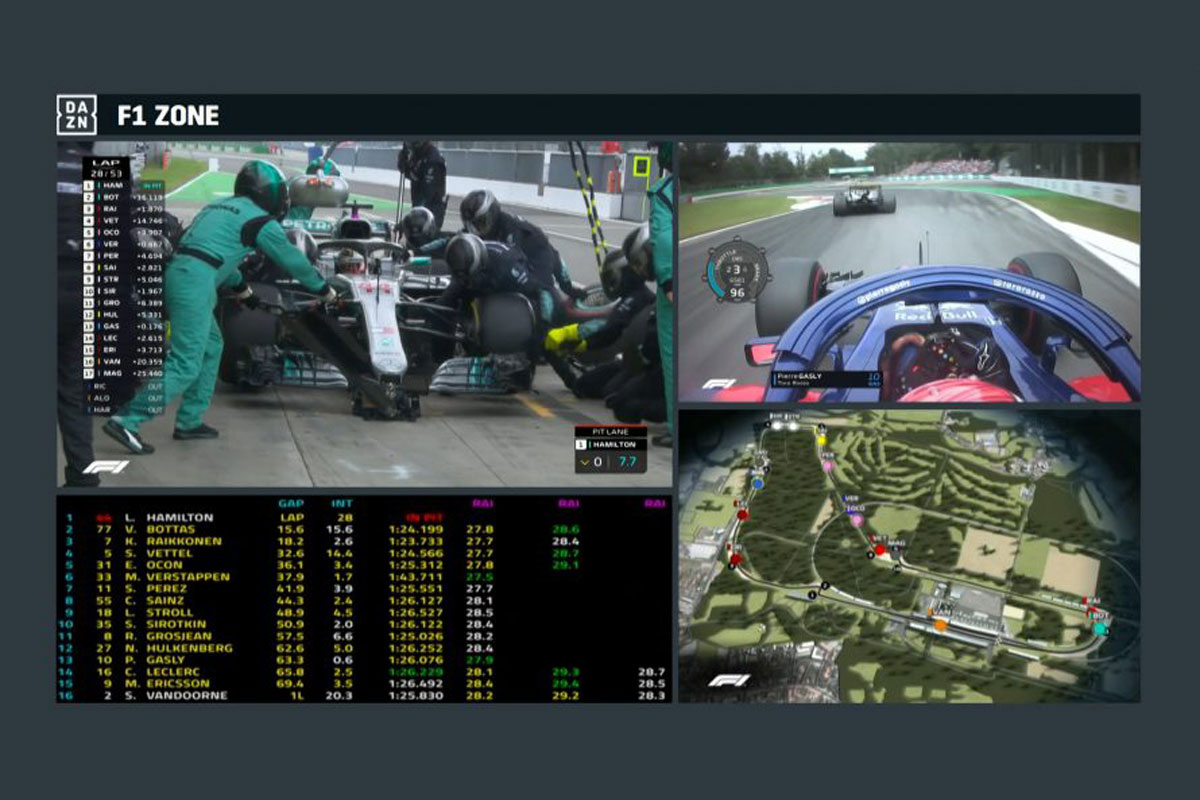
Task: Click the C. SAINZ timing table row
Action: (x=364, y=601)
